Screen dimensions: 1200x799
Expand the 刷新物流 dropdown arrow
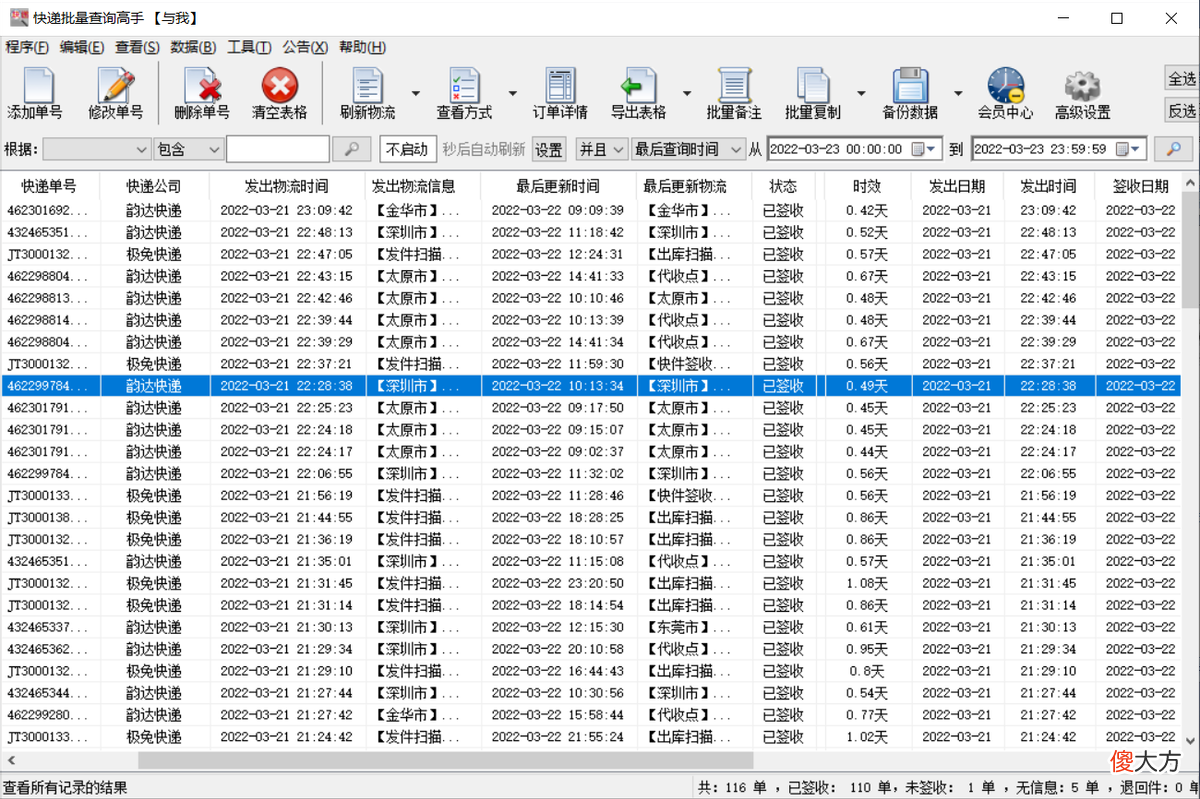click(x=414, y=94)
